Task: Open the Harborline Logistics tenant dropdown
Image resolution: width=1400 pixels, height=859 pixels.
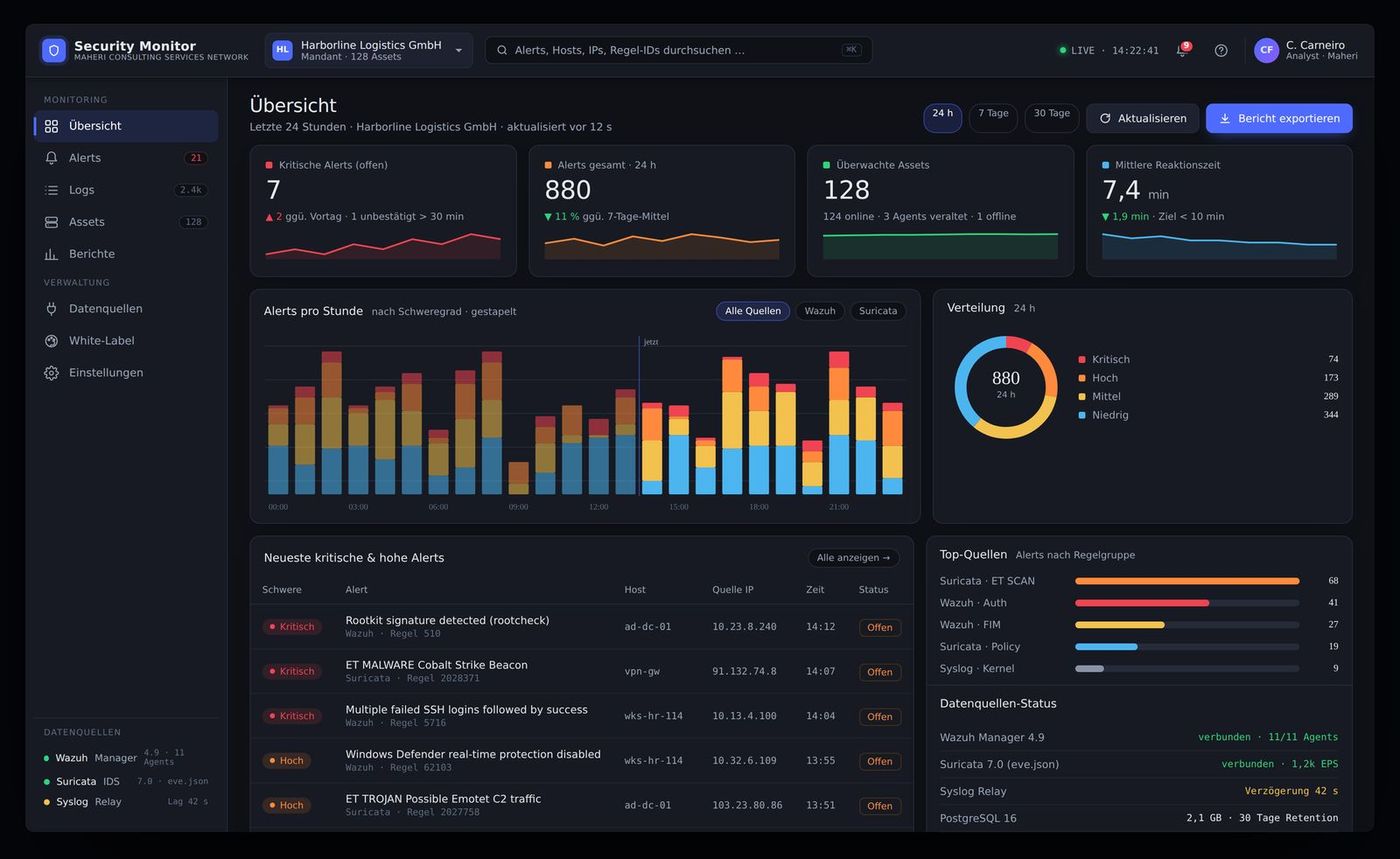Action: coord(369,50)
